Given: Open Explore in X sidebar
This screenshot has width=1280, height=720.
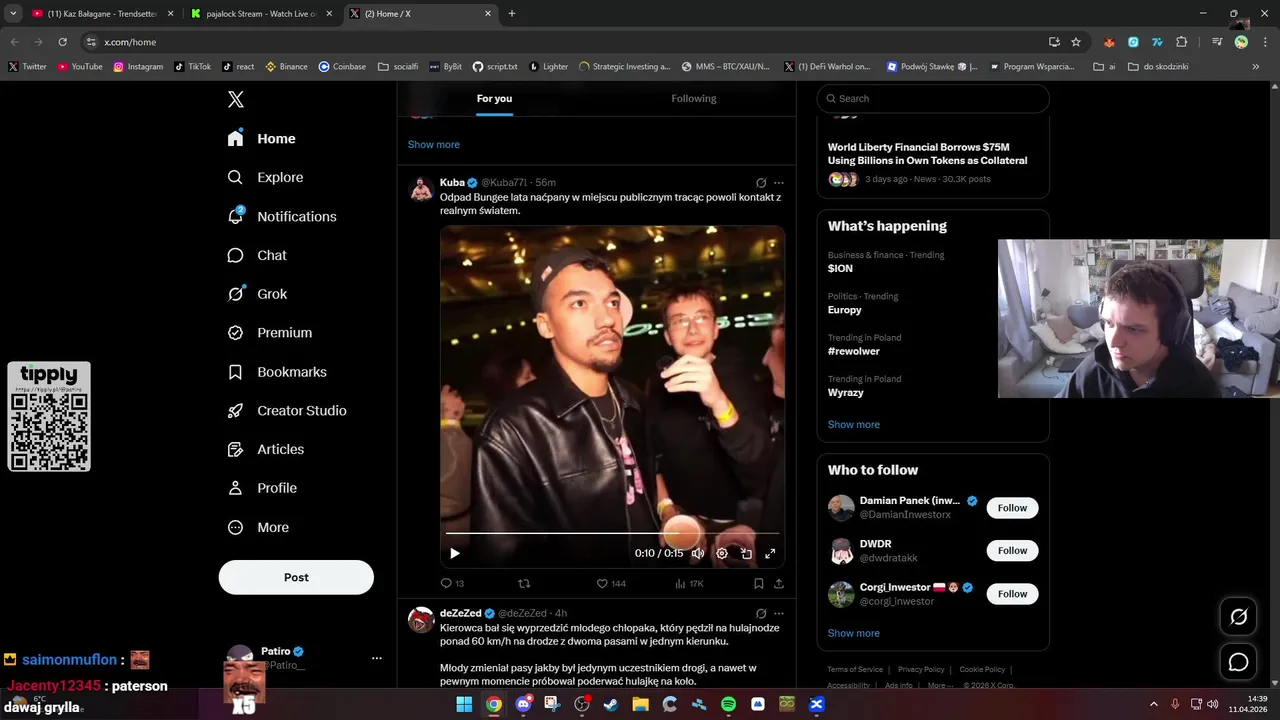Looking at the screenshot, I should click(265, 177).
